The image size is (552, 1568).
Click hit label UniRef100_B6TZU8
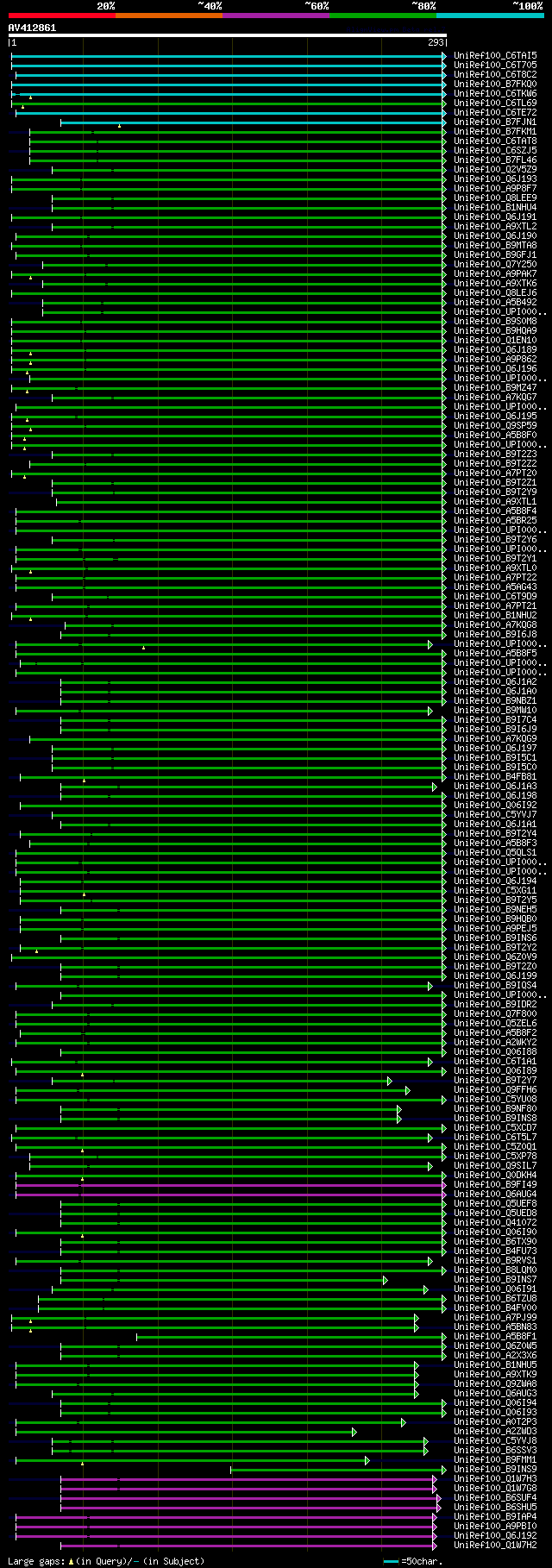tap(495, 1298)
